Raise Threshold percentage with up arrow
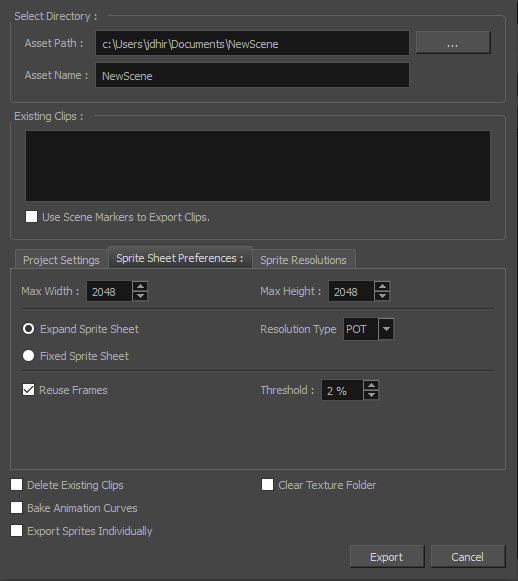The height and width of the screenshot is (581, 518). tap(371, 385)
